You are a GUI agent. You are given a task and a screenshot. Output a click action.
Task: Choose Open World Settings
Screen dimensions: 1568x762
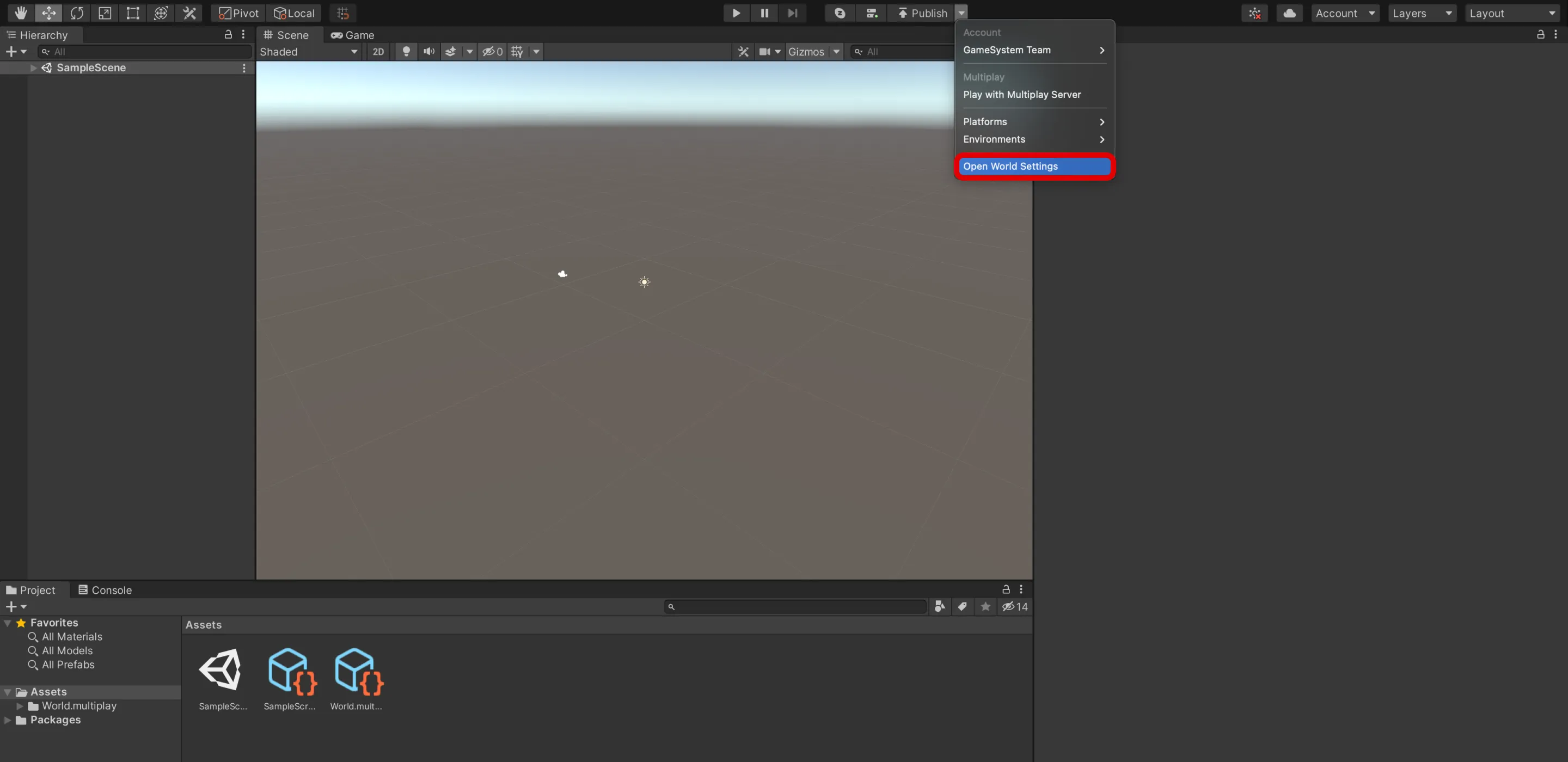1034,166
